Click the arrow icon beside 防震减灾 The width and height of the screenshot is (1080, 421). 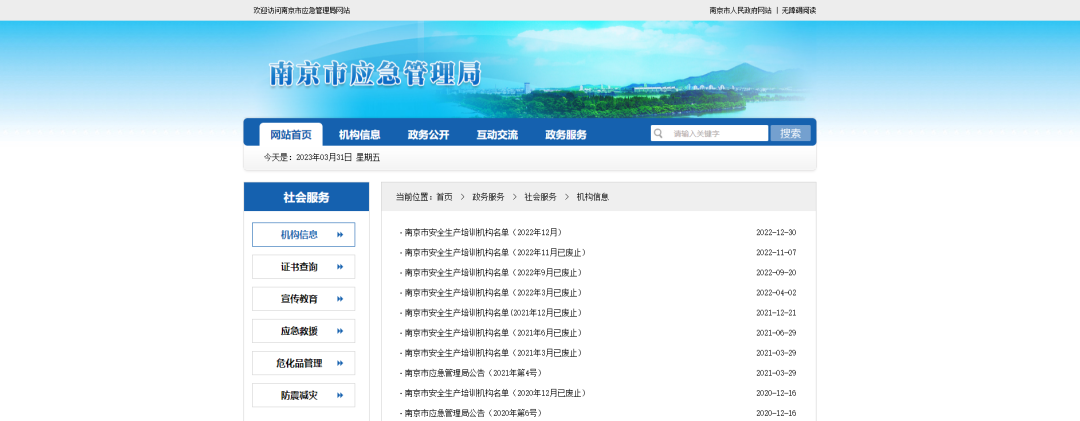click(340, 395)
